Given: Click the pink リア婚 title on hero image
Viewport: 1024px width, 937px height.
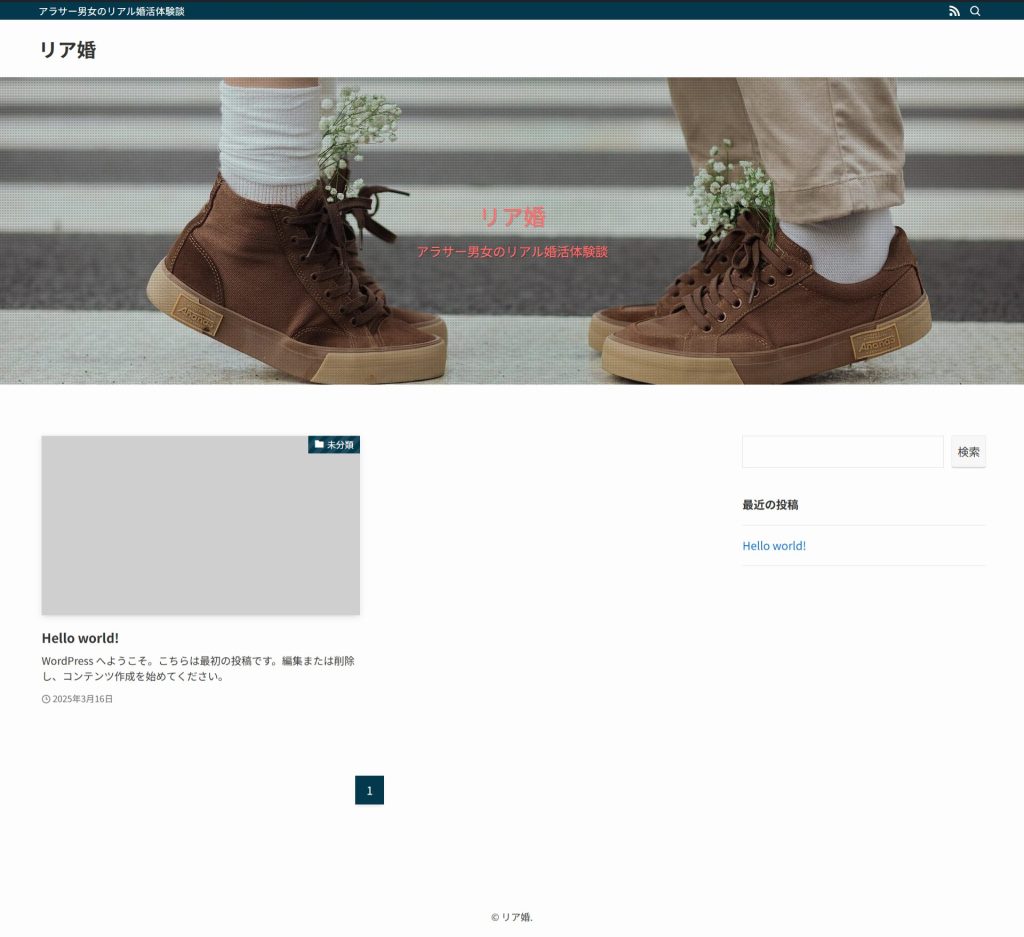Looking at the screenshot, I should pyautogui.click(x=512, y=217).
